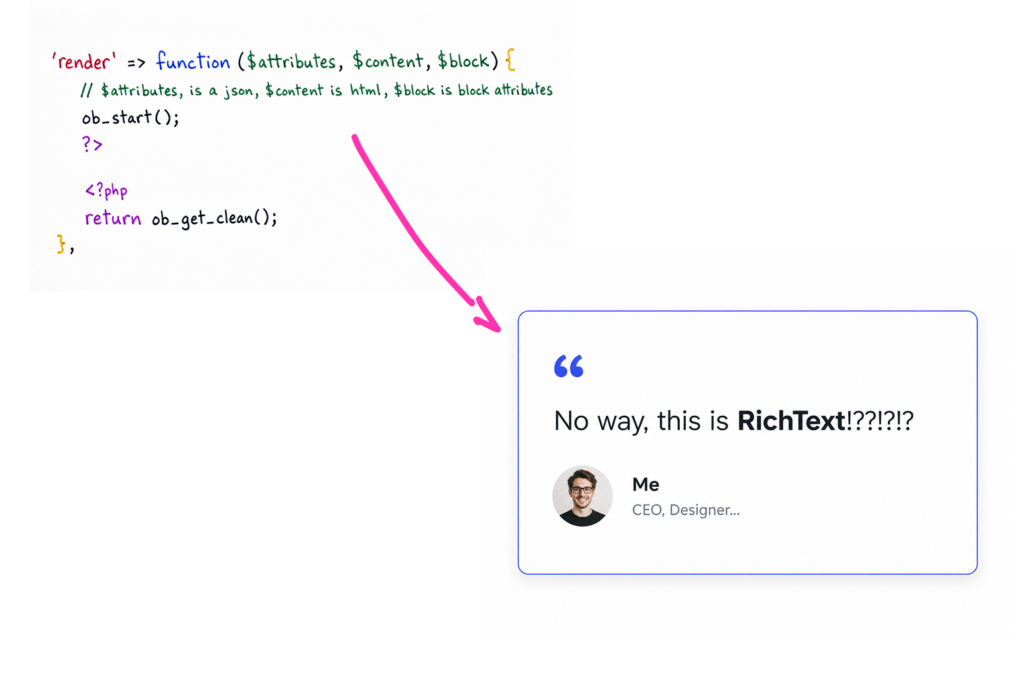Screen dimensions: 1024x679
Task: Click the "<?php" opening tag
Action: pyautogui.click(x=106, y=191)
